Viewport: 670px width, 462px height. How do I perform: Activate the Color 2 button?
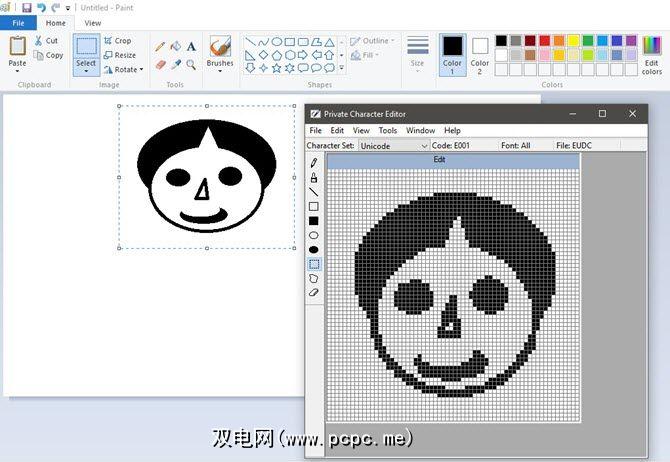pos(479,55)
